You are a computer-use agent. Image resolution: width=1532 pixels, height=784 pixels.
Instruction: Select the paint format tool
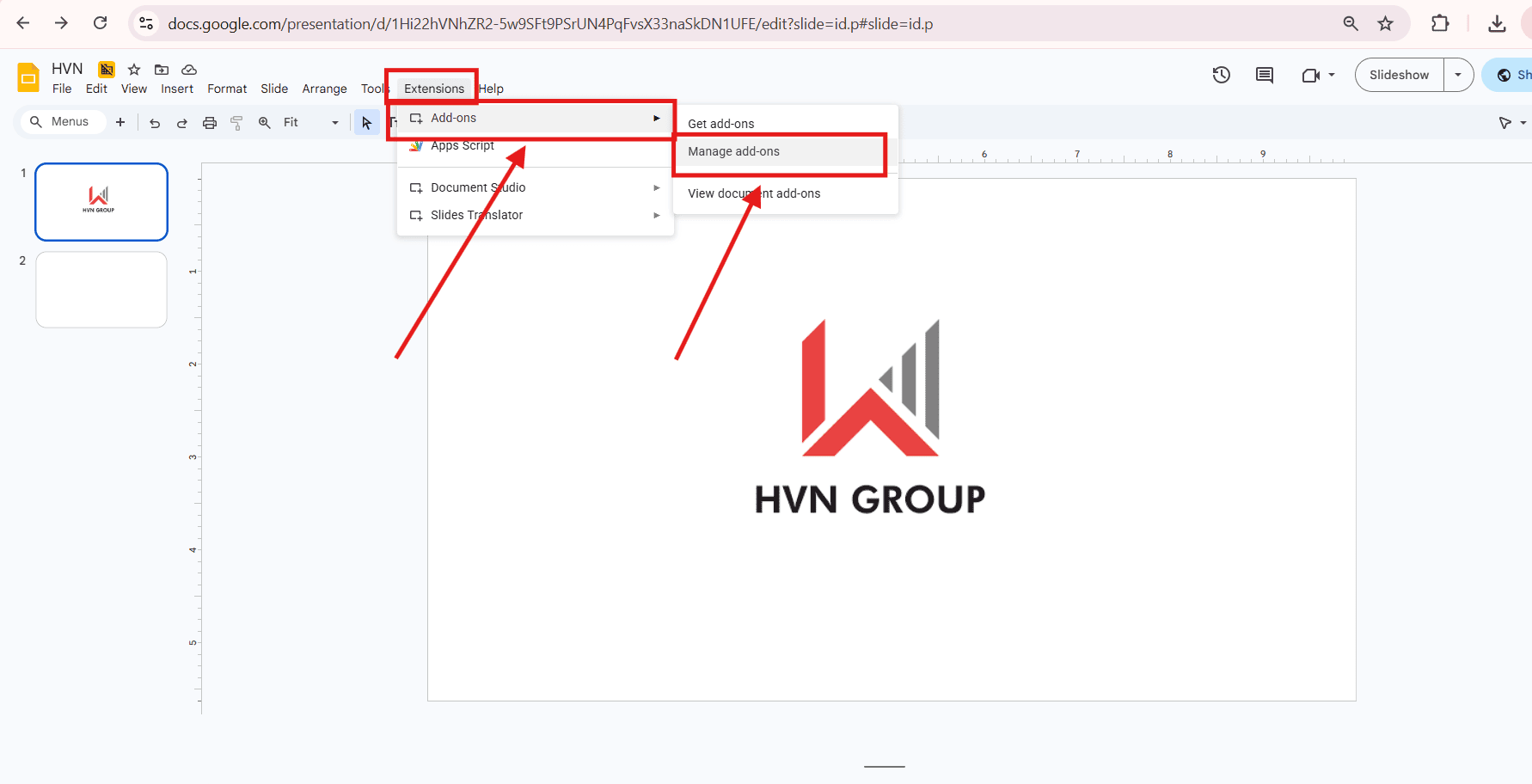pyautogui.click(x=237, y=123)
